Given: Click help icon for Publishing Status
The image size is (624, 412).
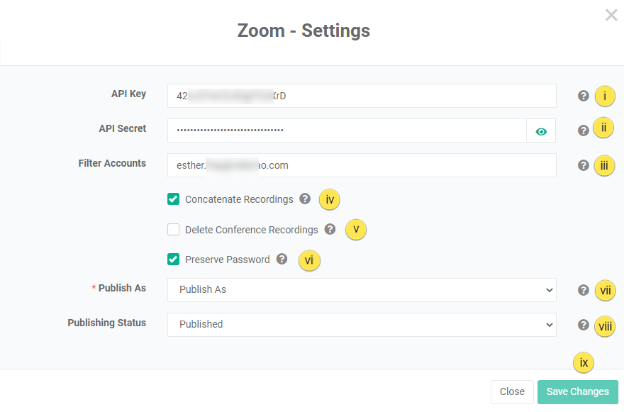Looking at the screenshot, I should pos(583,324).
